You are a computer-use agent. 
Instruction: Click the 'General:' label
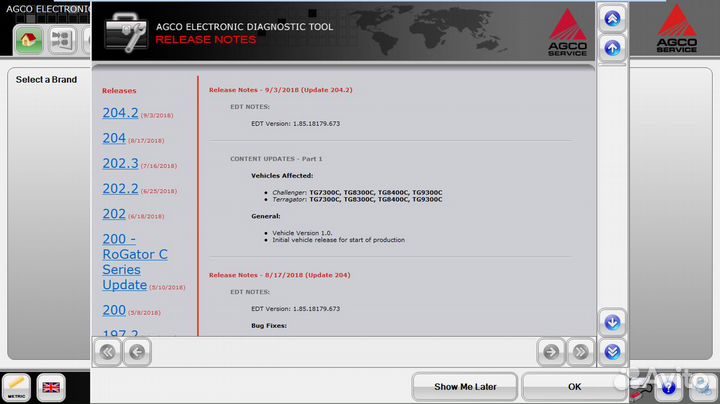265,216
